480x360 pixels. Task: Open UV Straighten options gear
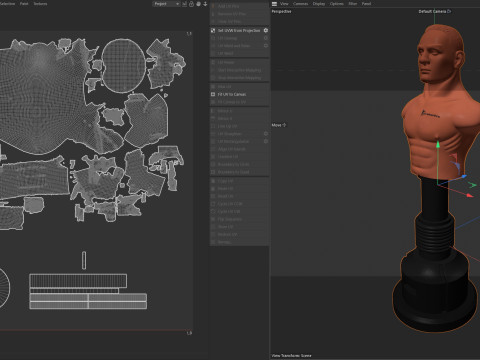[x=266, y=134]
